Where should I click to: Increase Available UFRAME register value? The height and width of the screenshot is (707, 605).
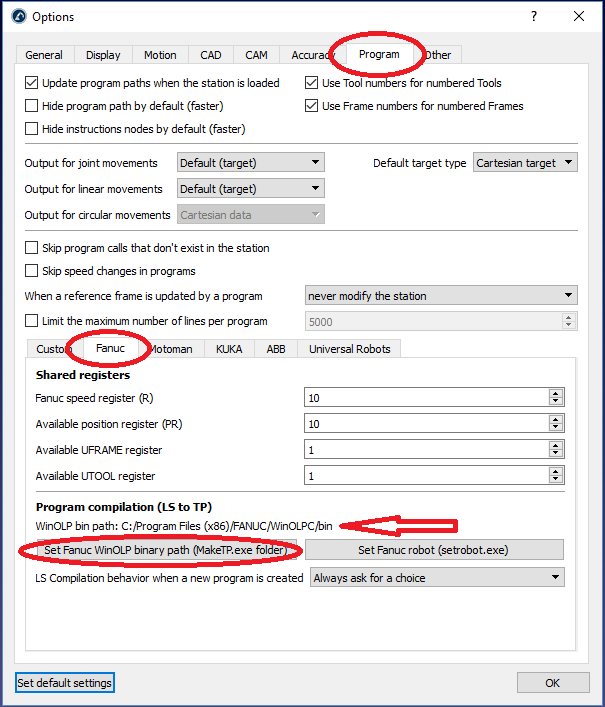coord(556,445)
